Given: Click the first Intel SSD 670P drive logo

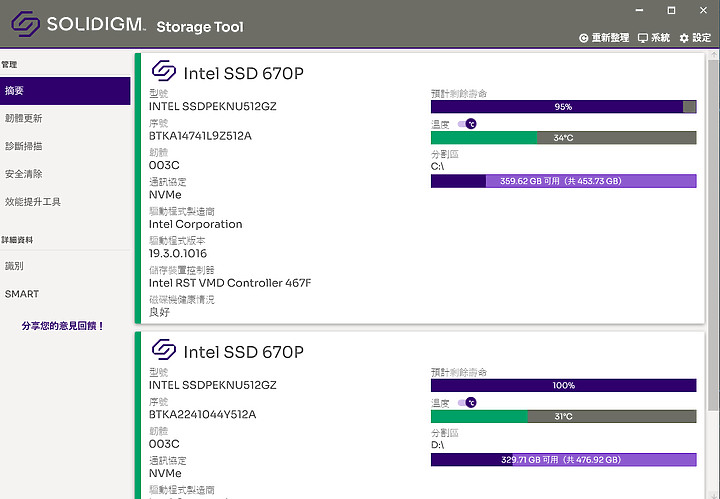Looking at the screenshot, I should [x=164, y=71].
